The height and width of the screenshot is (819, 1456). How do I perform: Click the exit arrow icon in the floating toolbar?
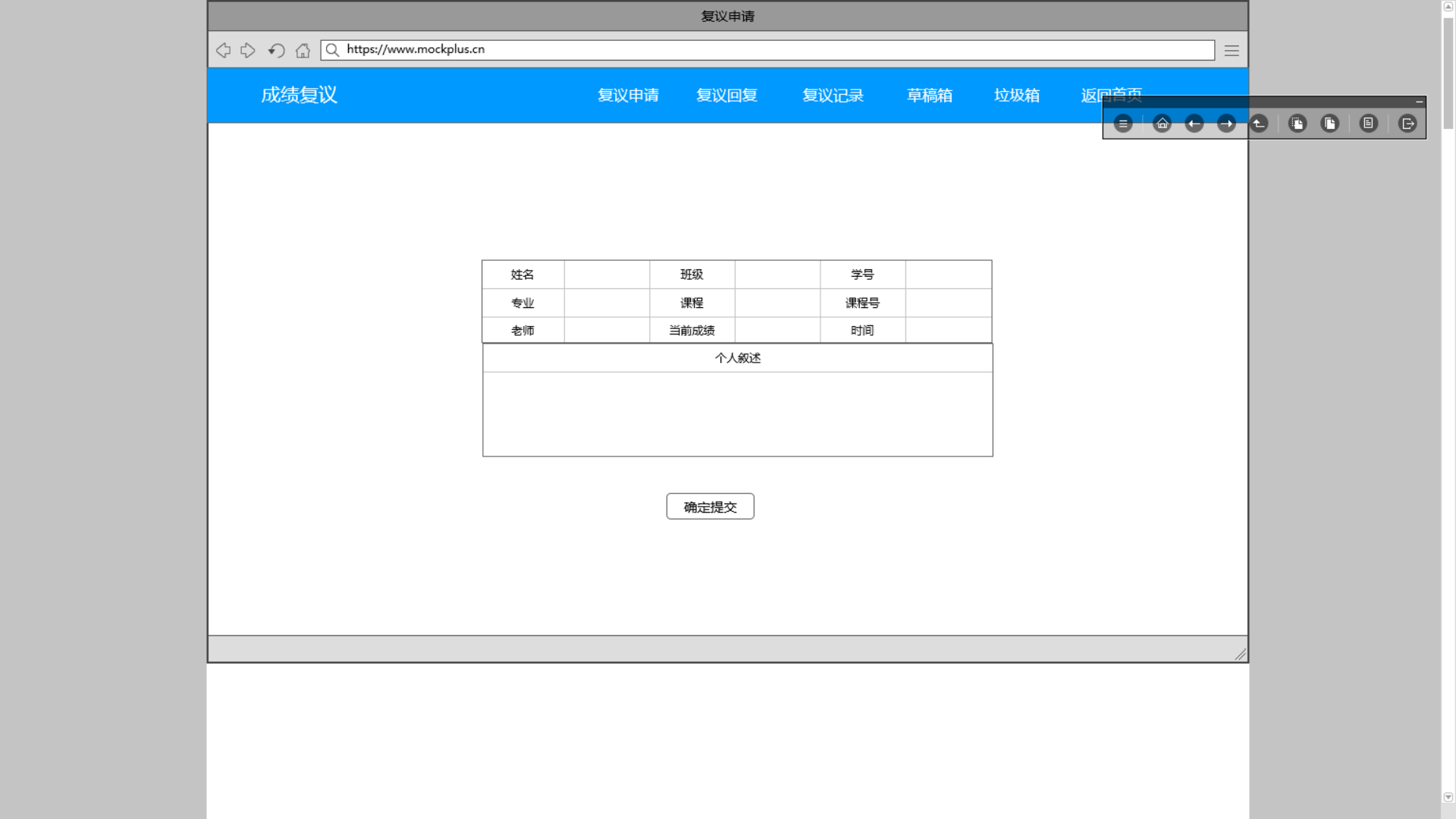click(1407, 124)
